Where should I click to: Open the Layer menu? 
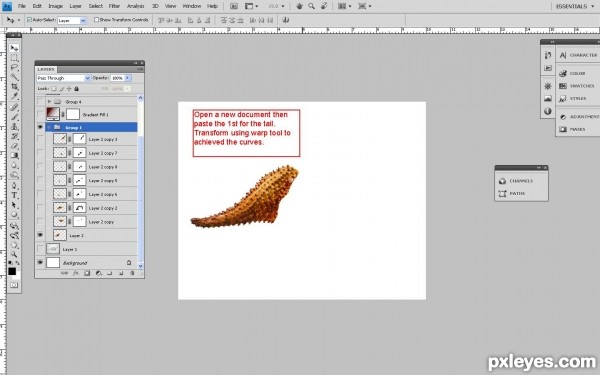[75, 6]
